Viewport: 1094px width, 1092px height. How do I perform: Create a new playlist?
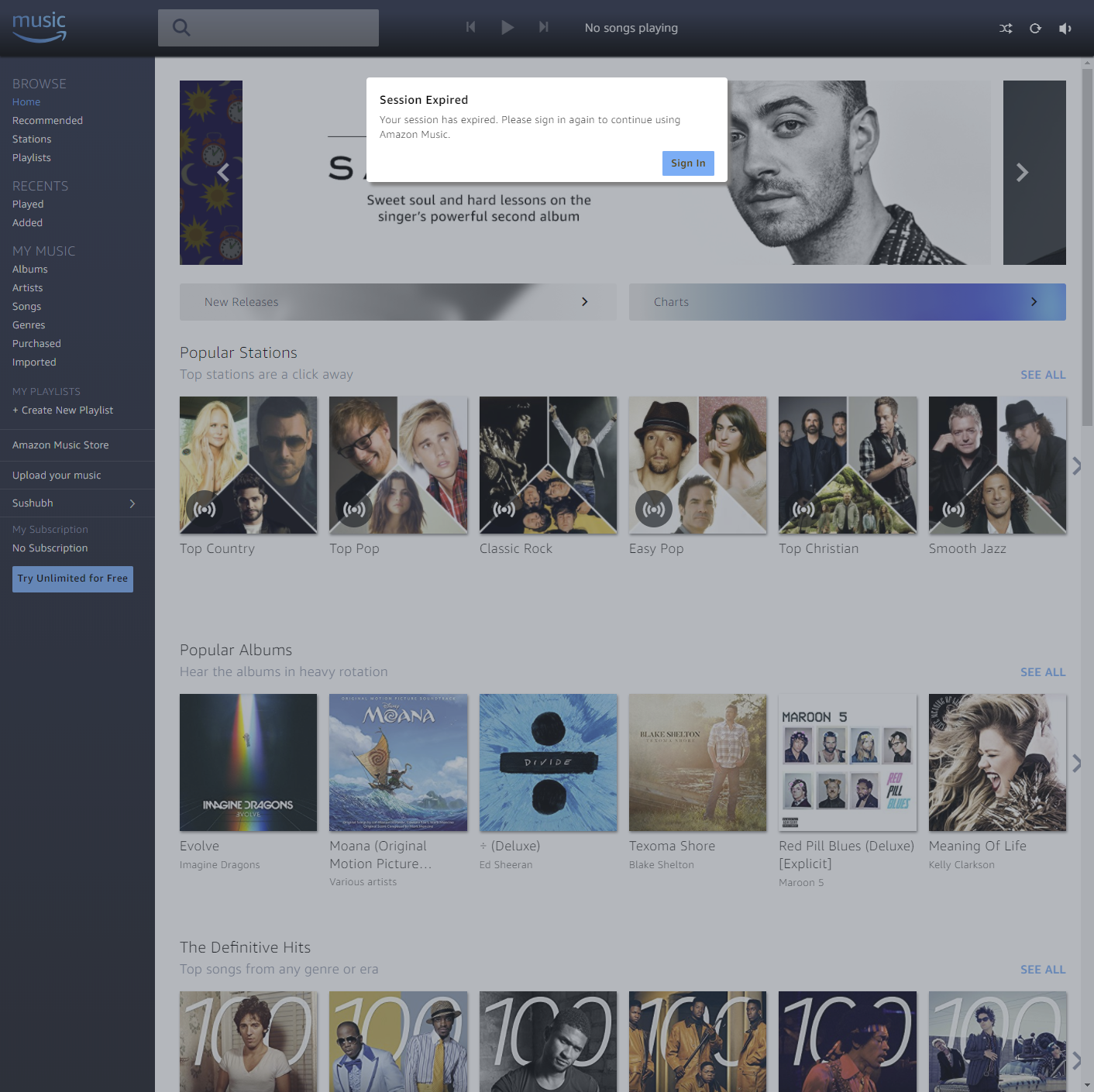pyautogui.click(x=63, y=410)
